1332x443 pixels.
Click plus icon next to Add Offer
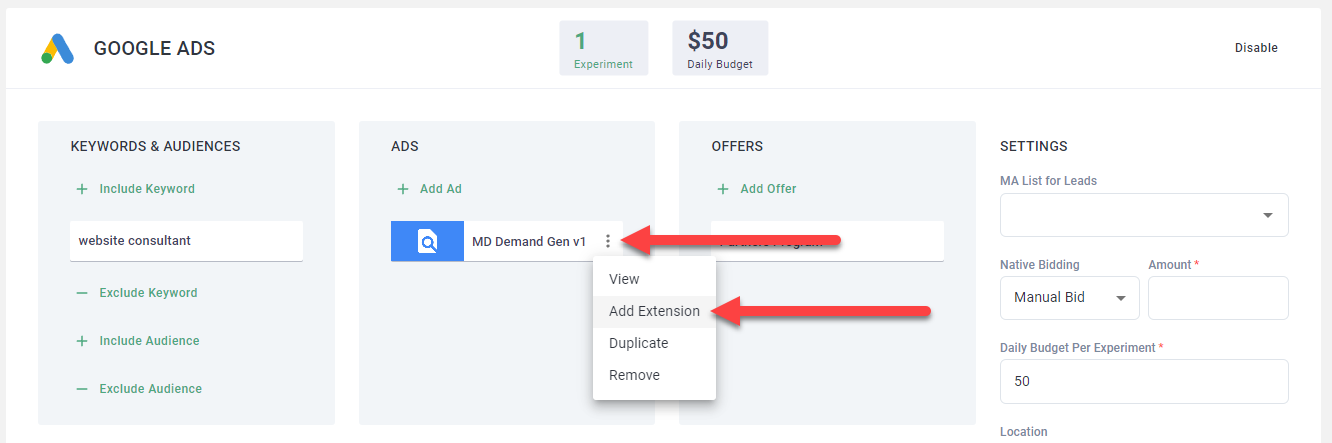click(x=723, y=189)
